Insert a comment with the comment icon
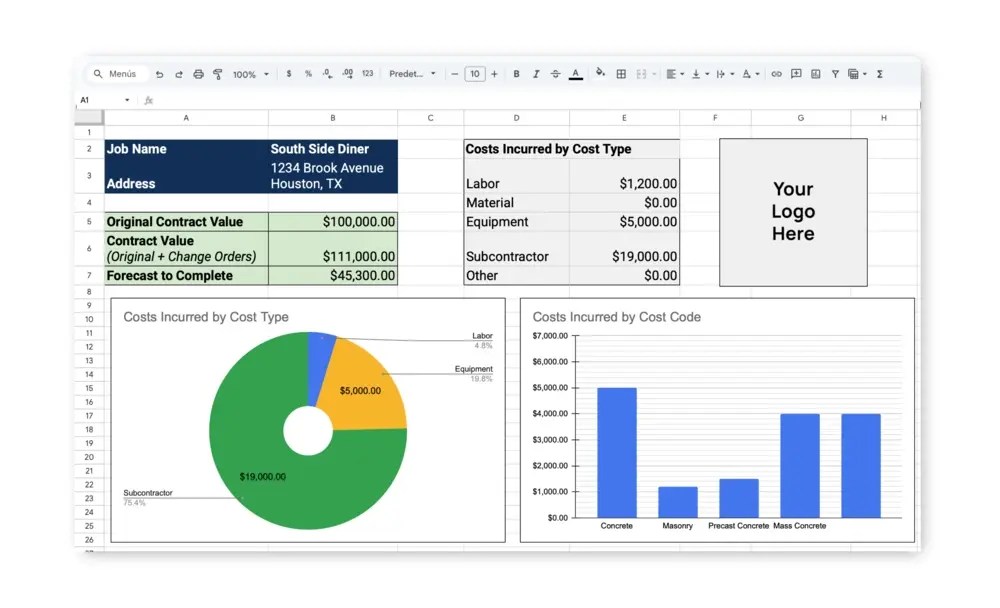The height and width of the screenshot is (608, 1000). coord(797,74)
